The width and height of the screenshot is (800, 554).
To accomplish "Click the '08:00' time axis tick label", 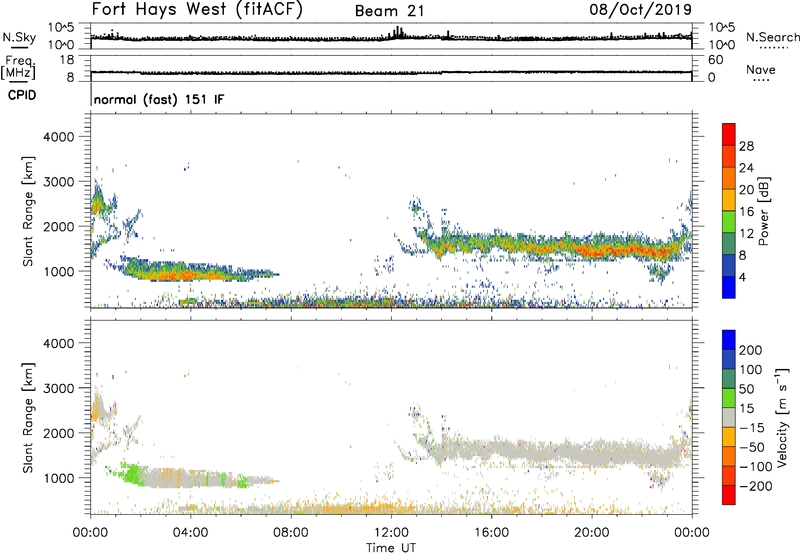I will pyautogui.click(x=291, y=533).
